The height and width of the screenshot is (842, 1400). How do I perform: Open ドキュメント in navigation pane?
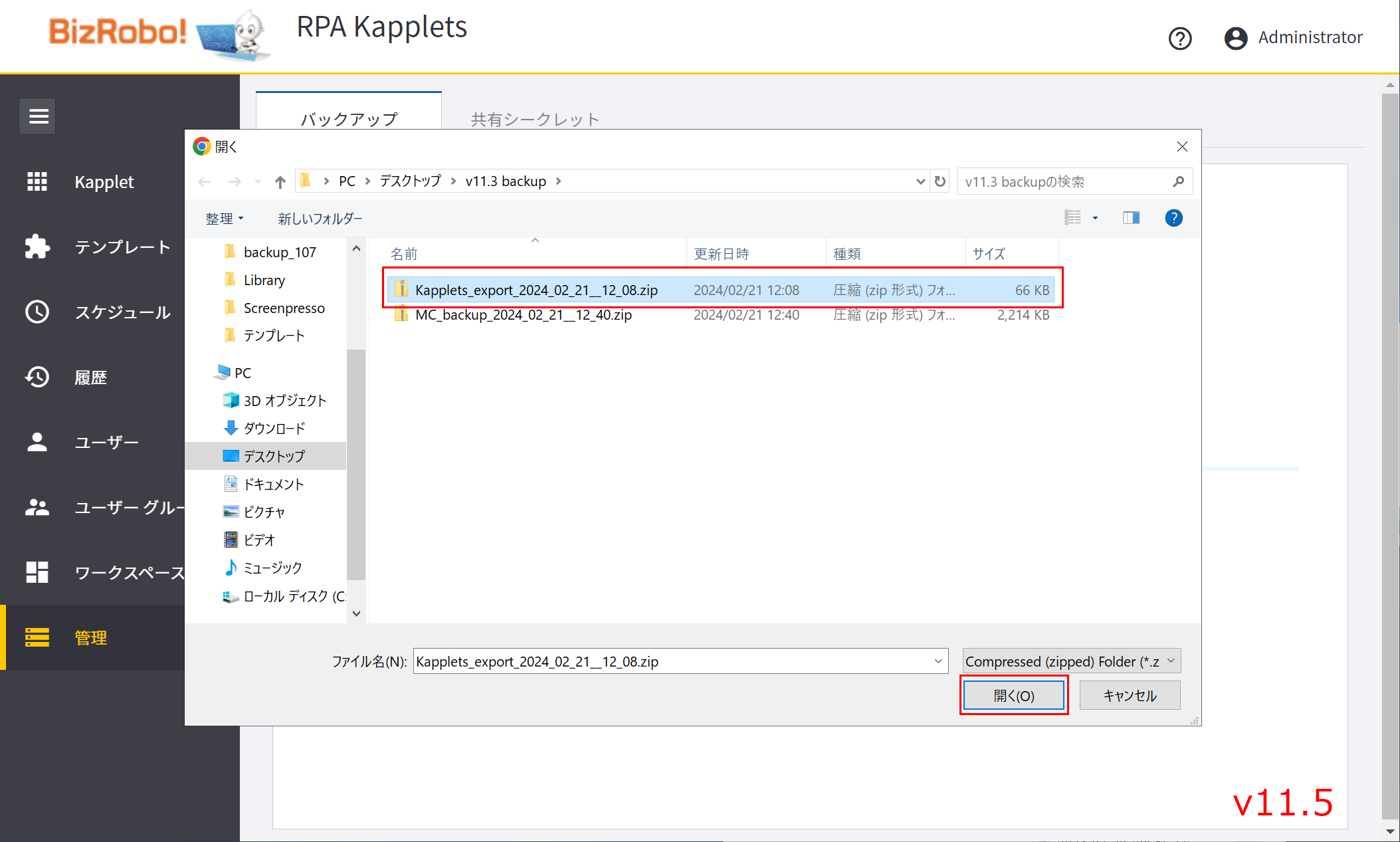(x=264, y=484)
